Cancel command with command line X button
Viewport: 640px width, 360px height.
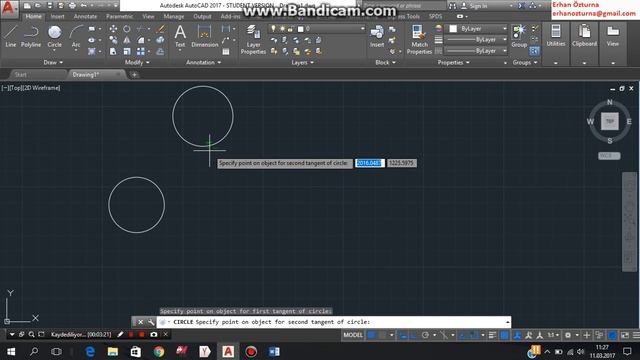[140, 322]
